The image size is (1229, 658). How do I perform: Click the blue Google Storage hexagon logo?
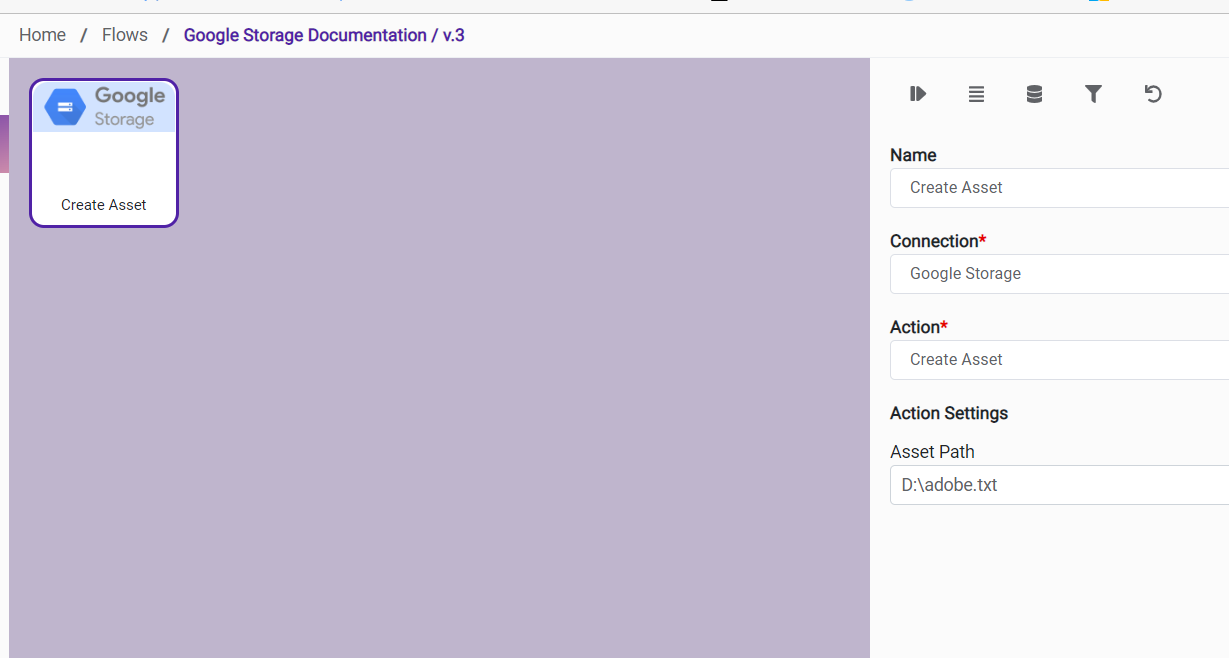pos(65,107)
